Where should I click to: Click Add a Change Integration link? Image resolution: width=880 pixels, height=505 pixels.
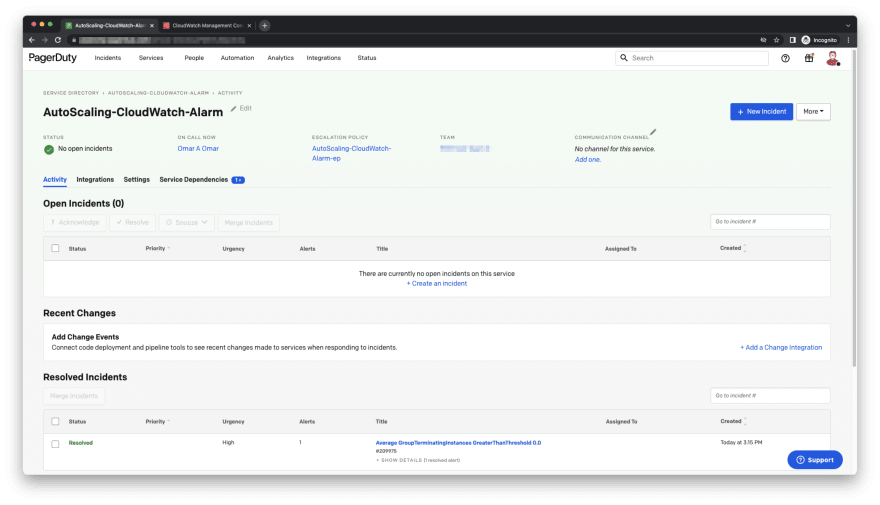coord(781,347)
